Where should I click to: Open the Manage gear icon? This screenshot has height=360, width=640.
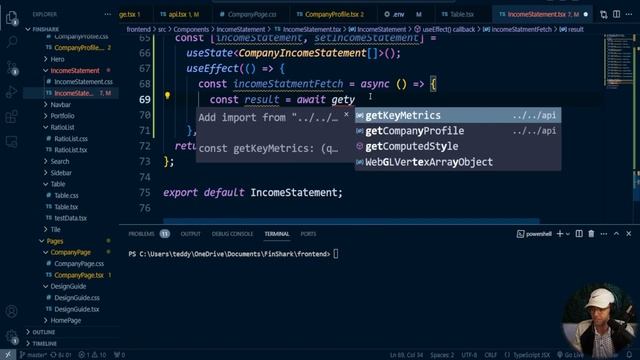[x=11, y=337]
